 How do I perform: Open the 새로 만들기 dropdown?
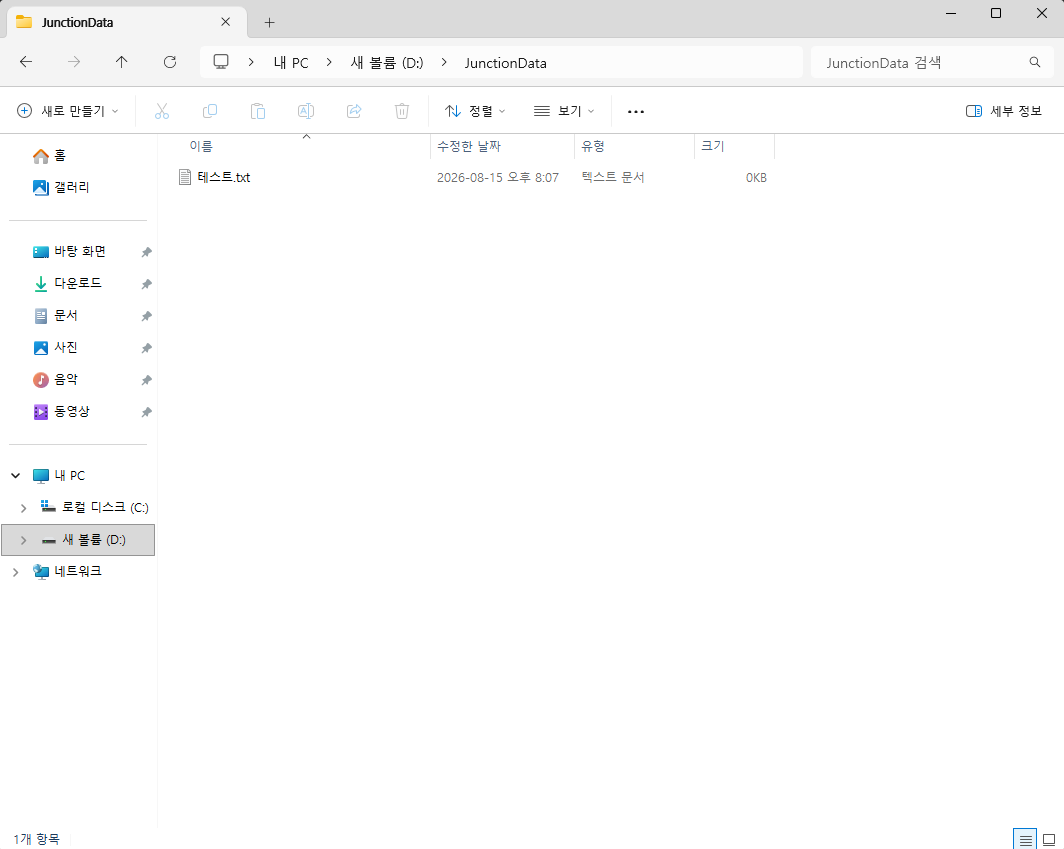[67, 111]
